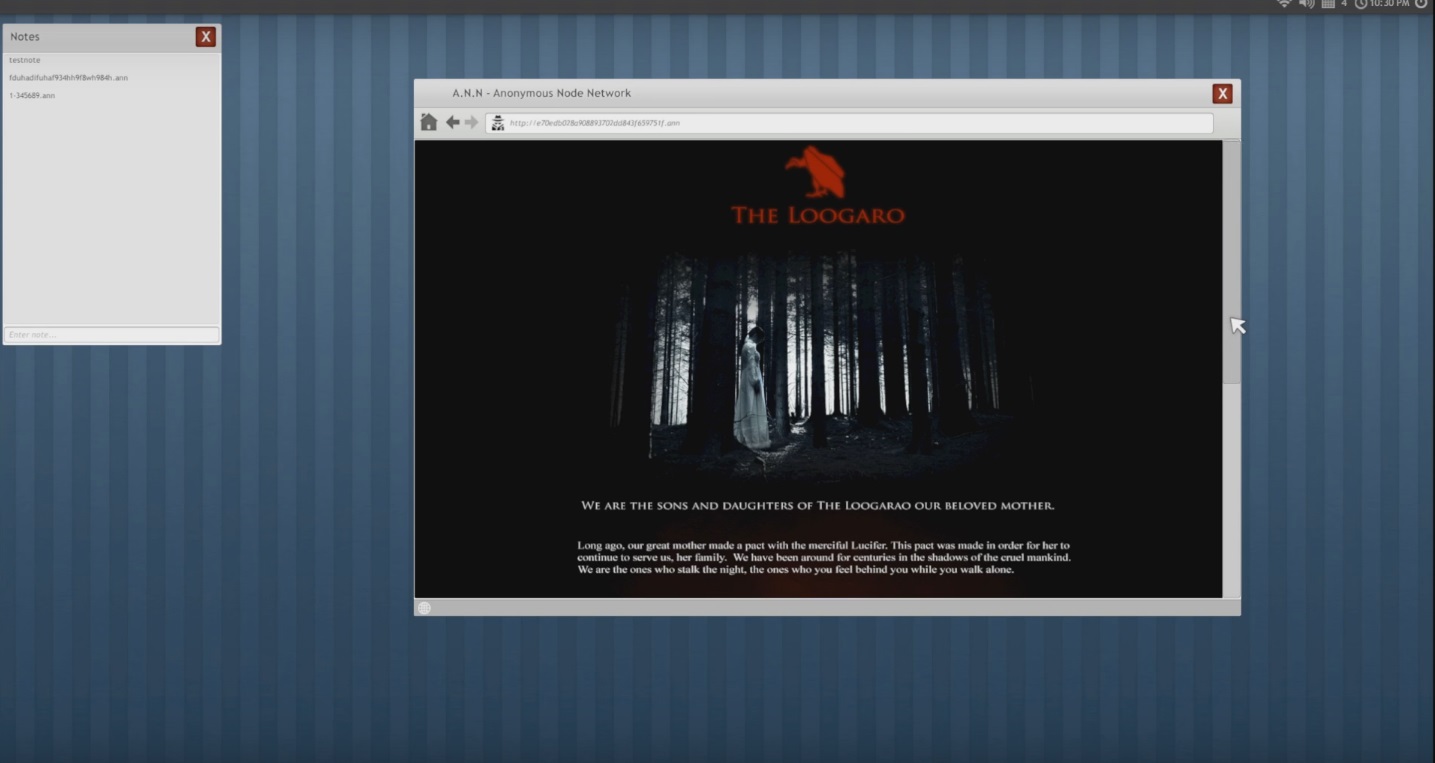Click the "Notes" window title
The image size is (1435, 763).
[x=25, y=37]
